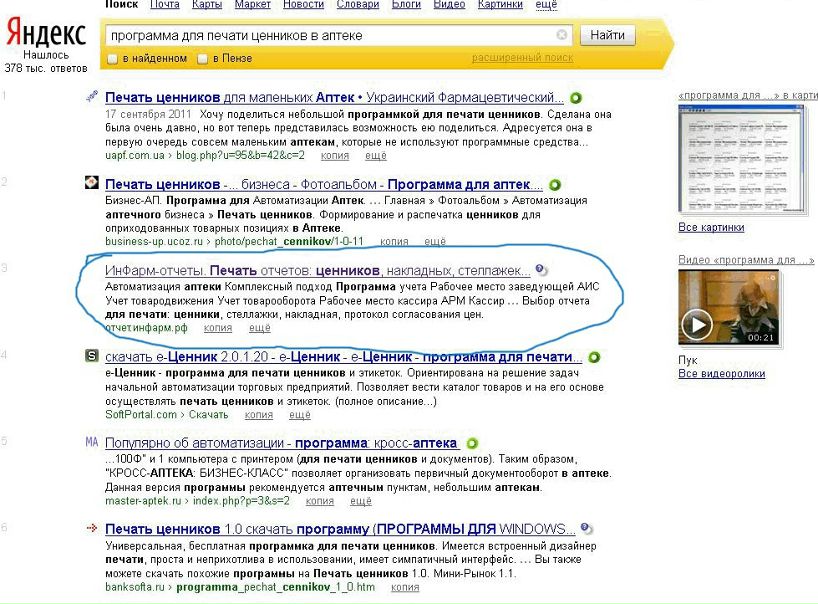The height and width of the screenshot is (604, 818).
Task: Switch to the Картинки tab
Action: (500, 5)
